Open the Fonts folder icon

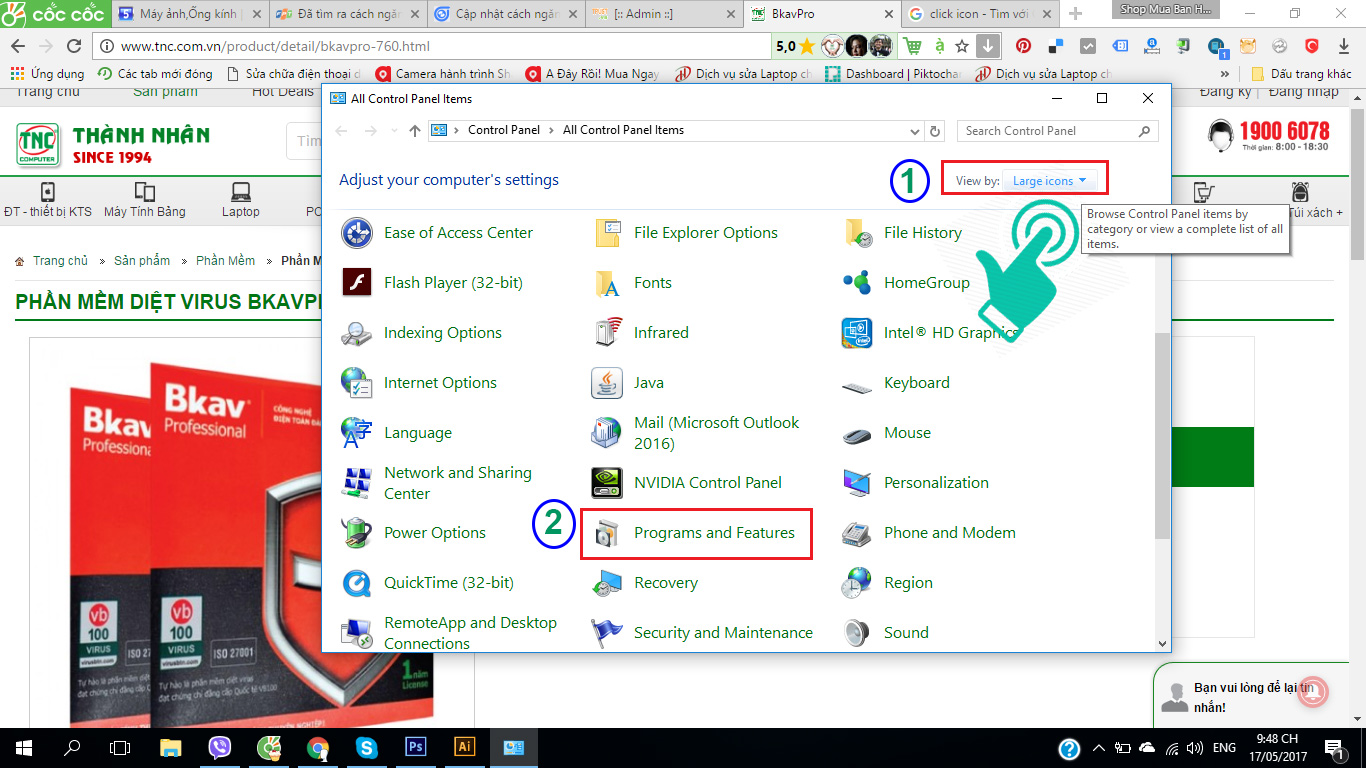click(x=607, y=283)
